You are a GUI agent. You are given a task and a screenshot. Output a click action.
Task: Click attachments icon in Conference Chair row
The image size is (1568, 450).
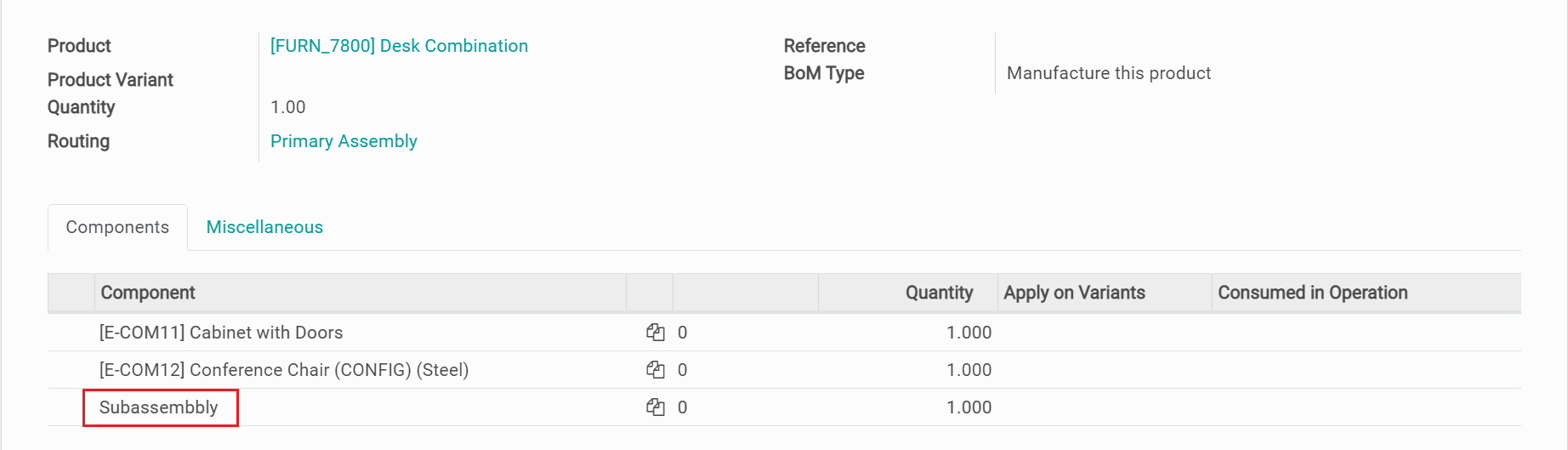point(655,370)
